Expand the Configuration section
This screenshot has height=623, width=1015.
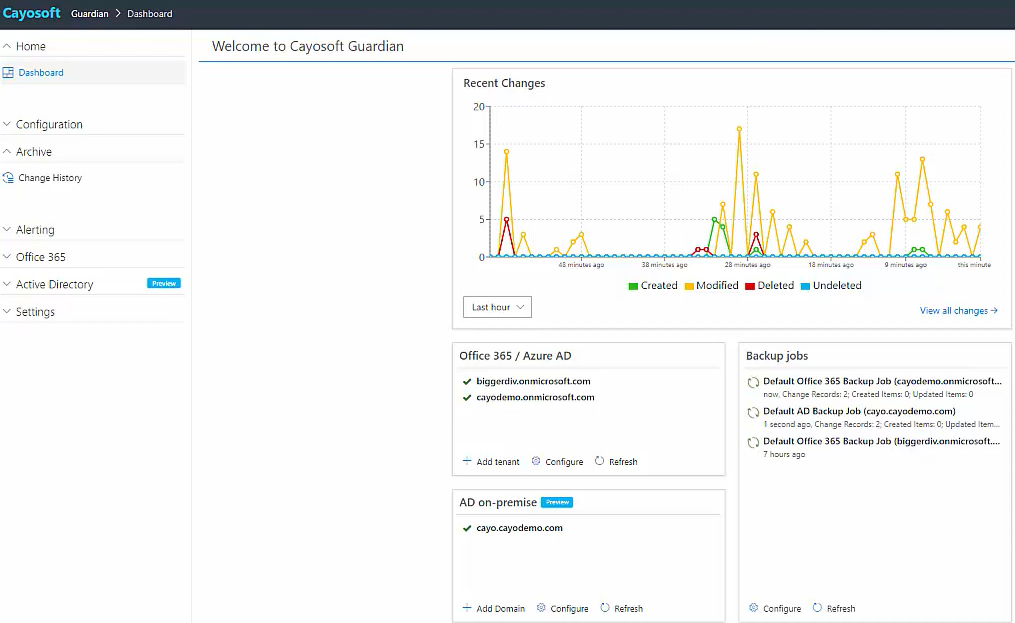coord(94,124)
